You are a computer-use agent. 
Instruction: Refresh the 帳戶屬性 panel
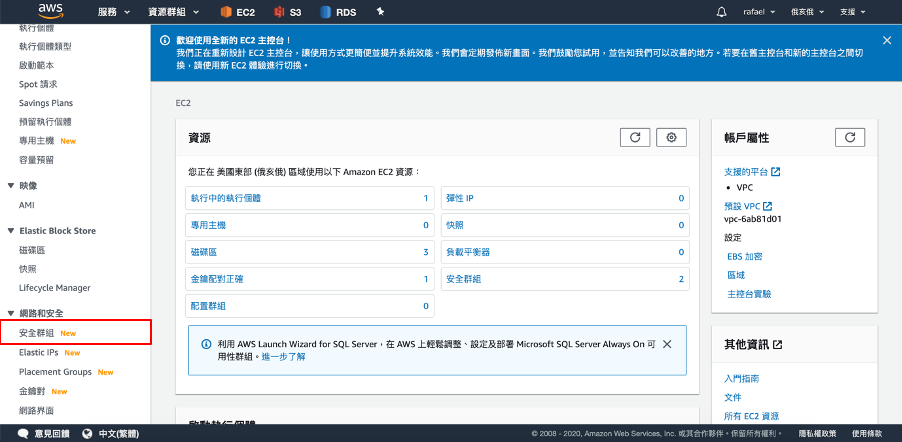[850, 138]
